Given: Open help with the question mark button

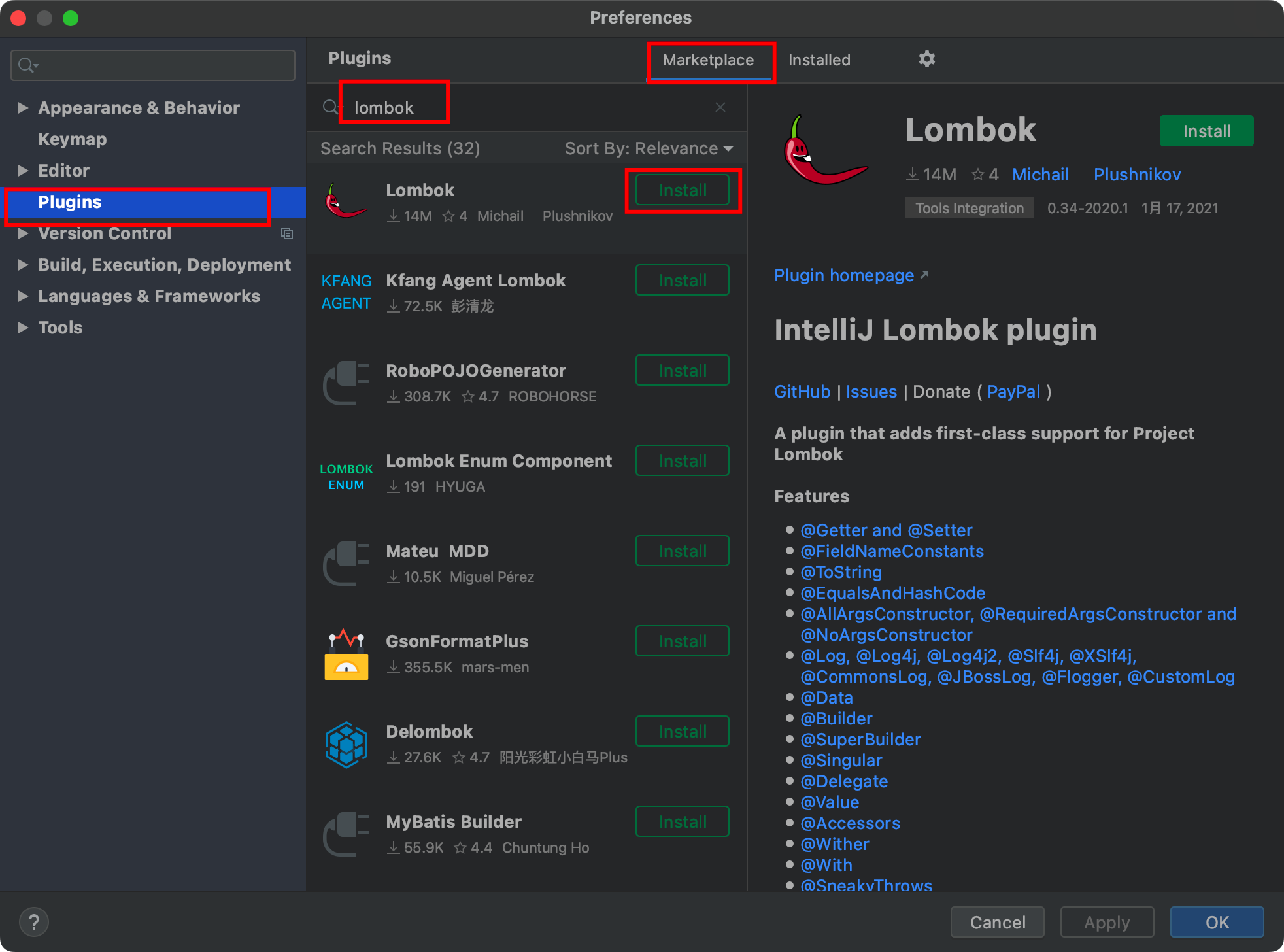Looking at the screenshot, I should (34, 923).
